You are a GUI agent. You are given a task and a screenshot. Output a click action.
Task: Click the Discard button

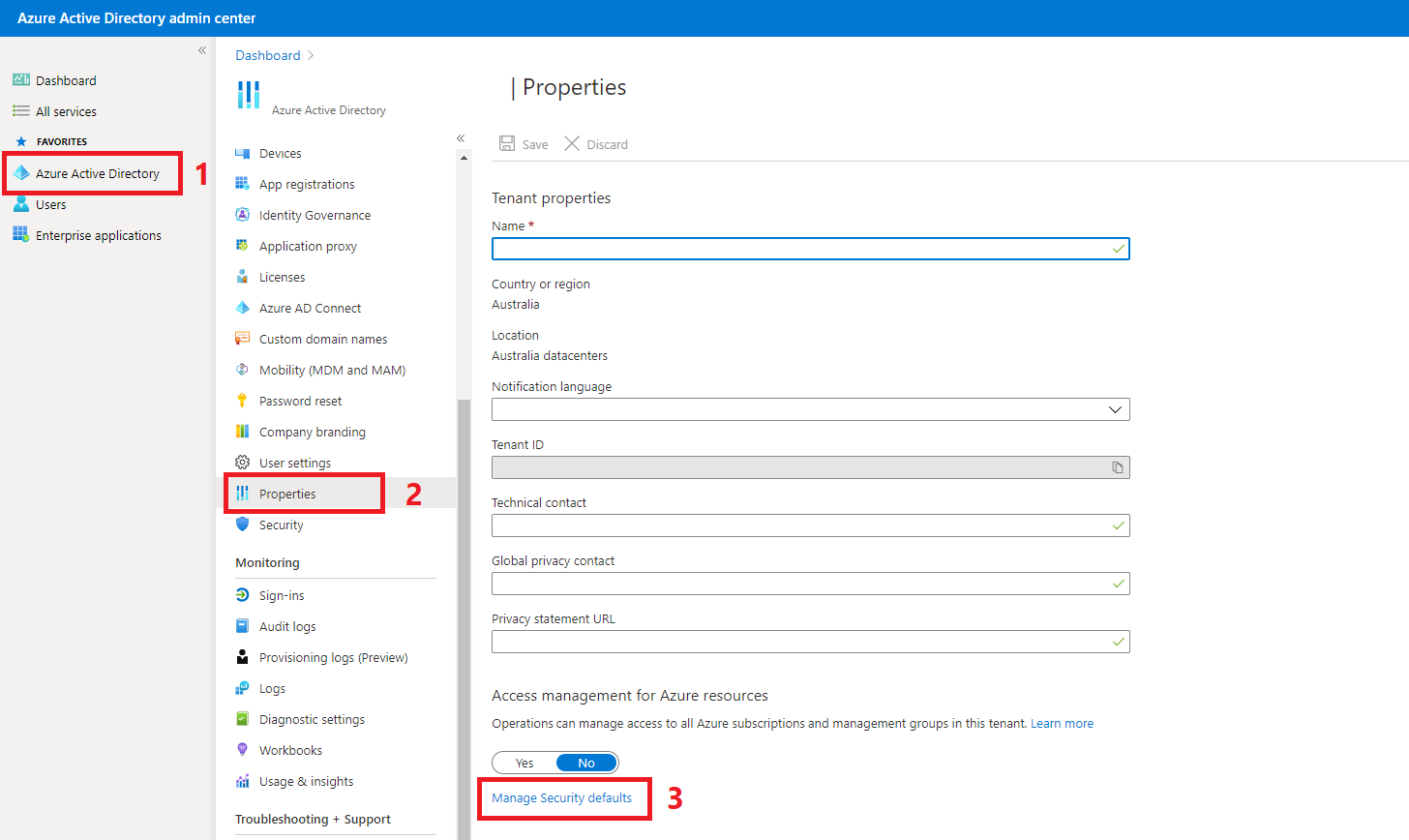click(x=596, y=144)
